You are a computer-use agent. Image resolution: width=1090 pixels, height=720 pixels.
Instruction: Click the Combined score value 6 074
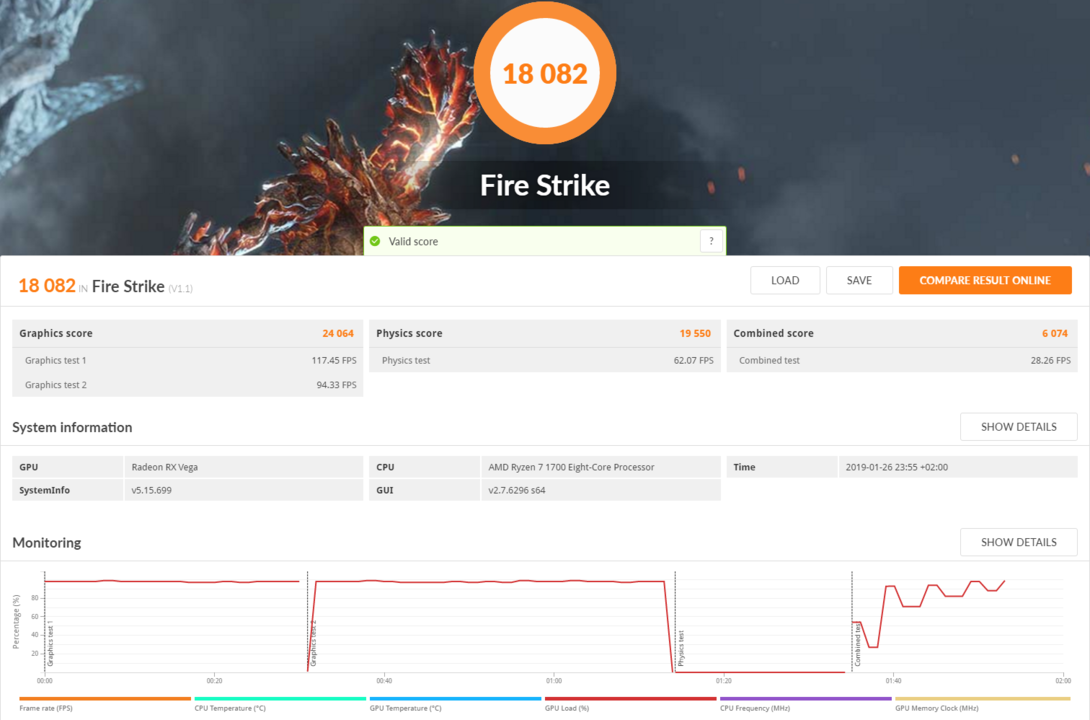tap(1055, 334)
